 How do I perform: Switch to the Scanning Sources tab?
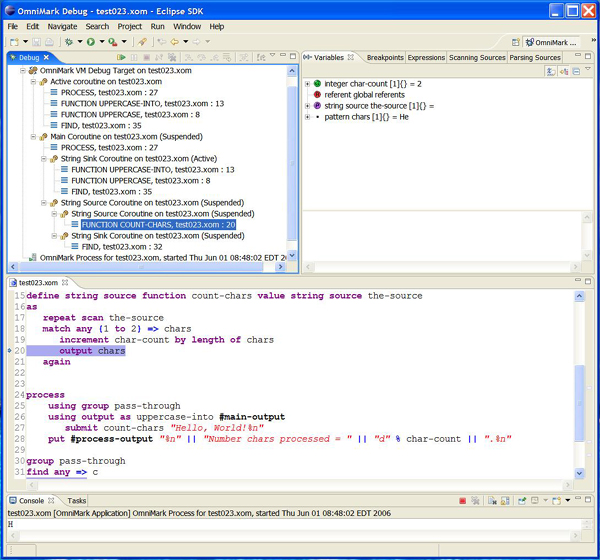477,57
